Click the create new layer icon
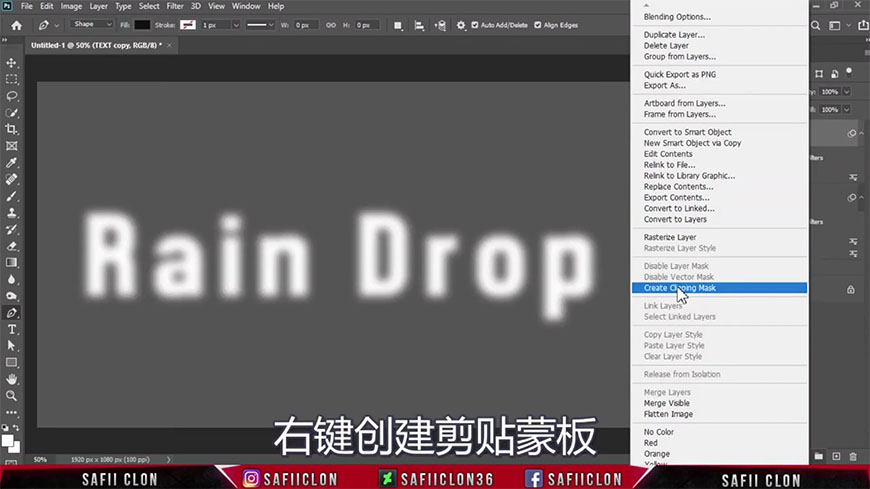870x489 pixels. point(836,456)
